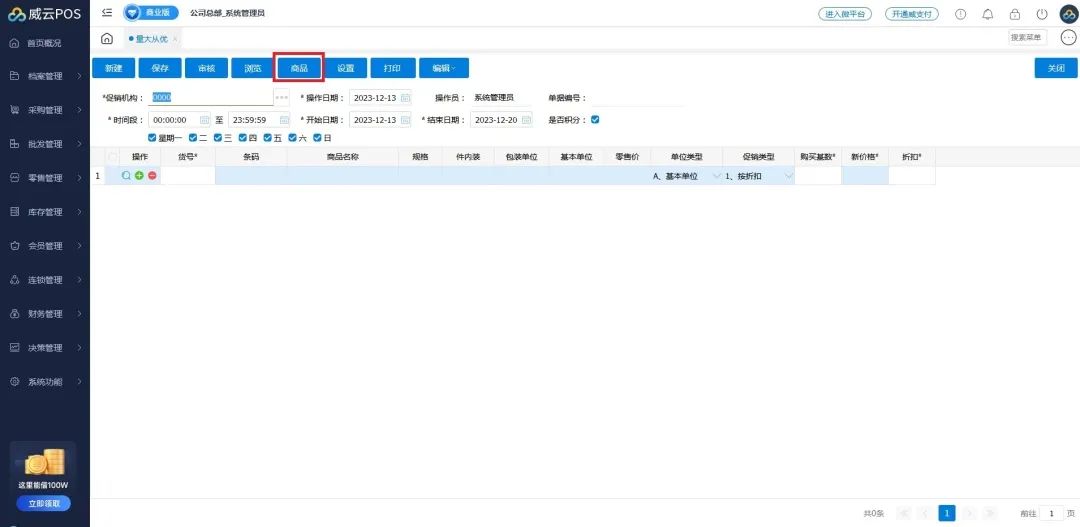Viewport: 1080px width, 527px height.
Task: Open 库存管理 sidebar menu
Action: [x=45, y=212]
